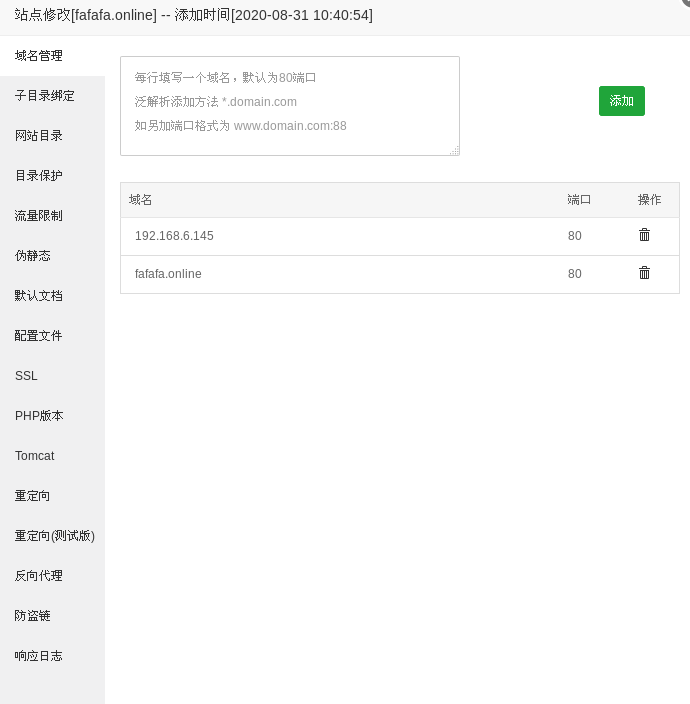690x704 pixels.
Task: Open the 配置文件 tab
Action: (x=52, y=335)
